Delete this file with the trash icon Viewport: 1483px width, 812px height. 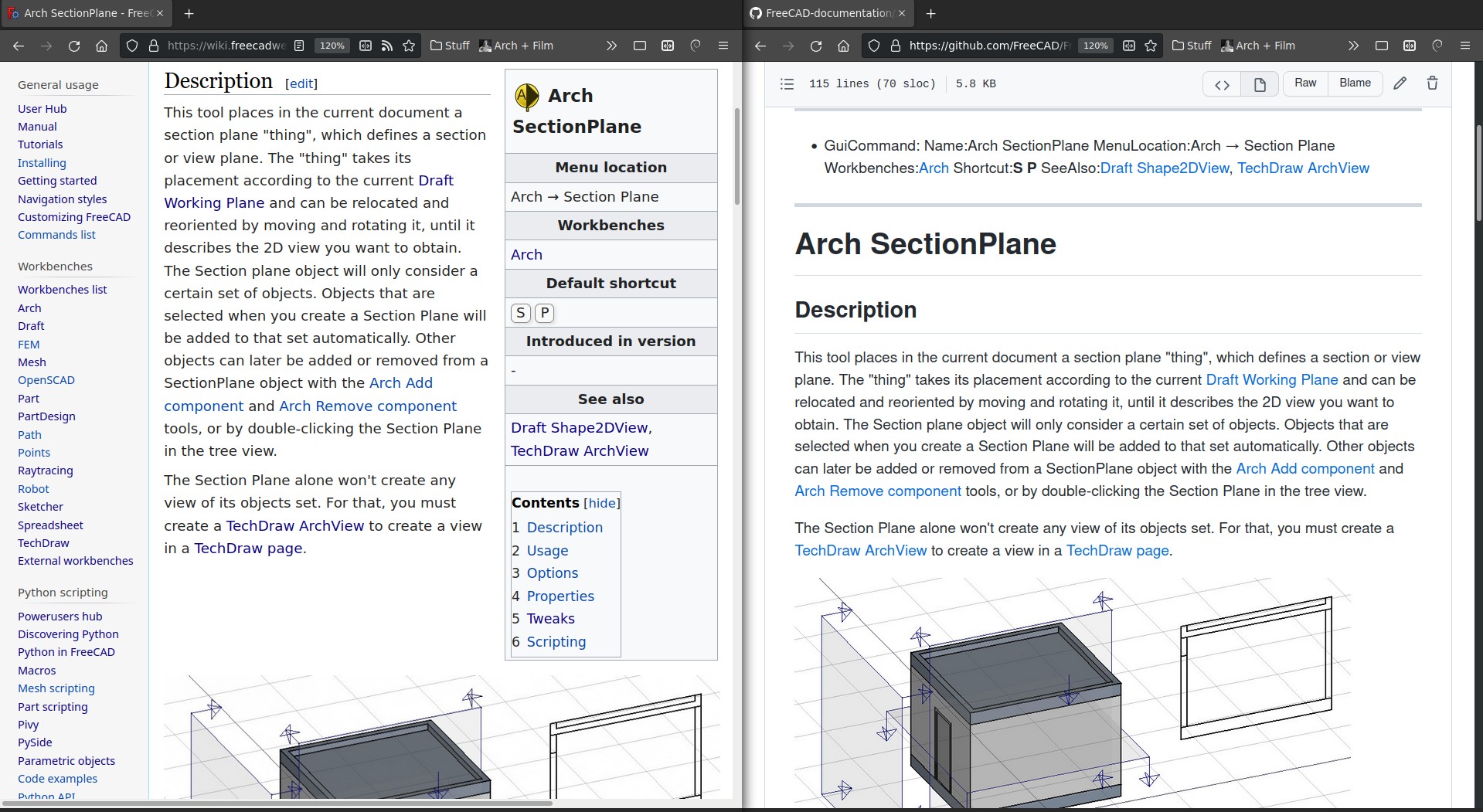point(1432,83)
